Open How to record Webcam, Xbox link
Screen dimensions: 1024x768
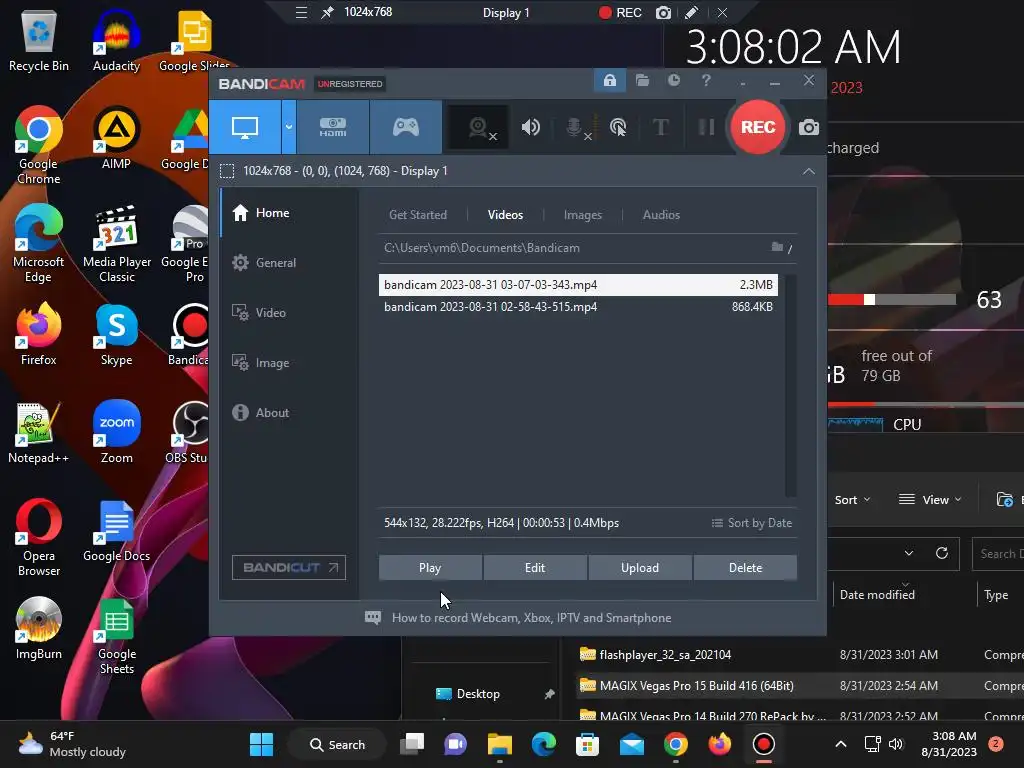point(531,618)
